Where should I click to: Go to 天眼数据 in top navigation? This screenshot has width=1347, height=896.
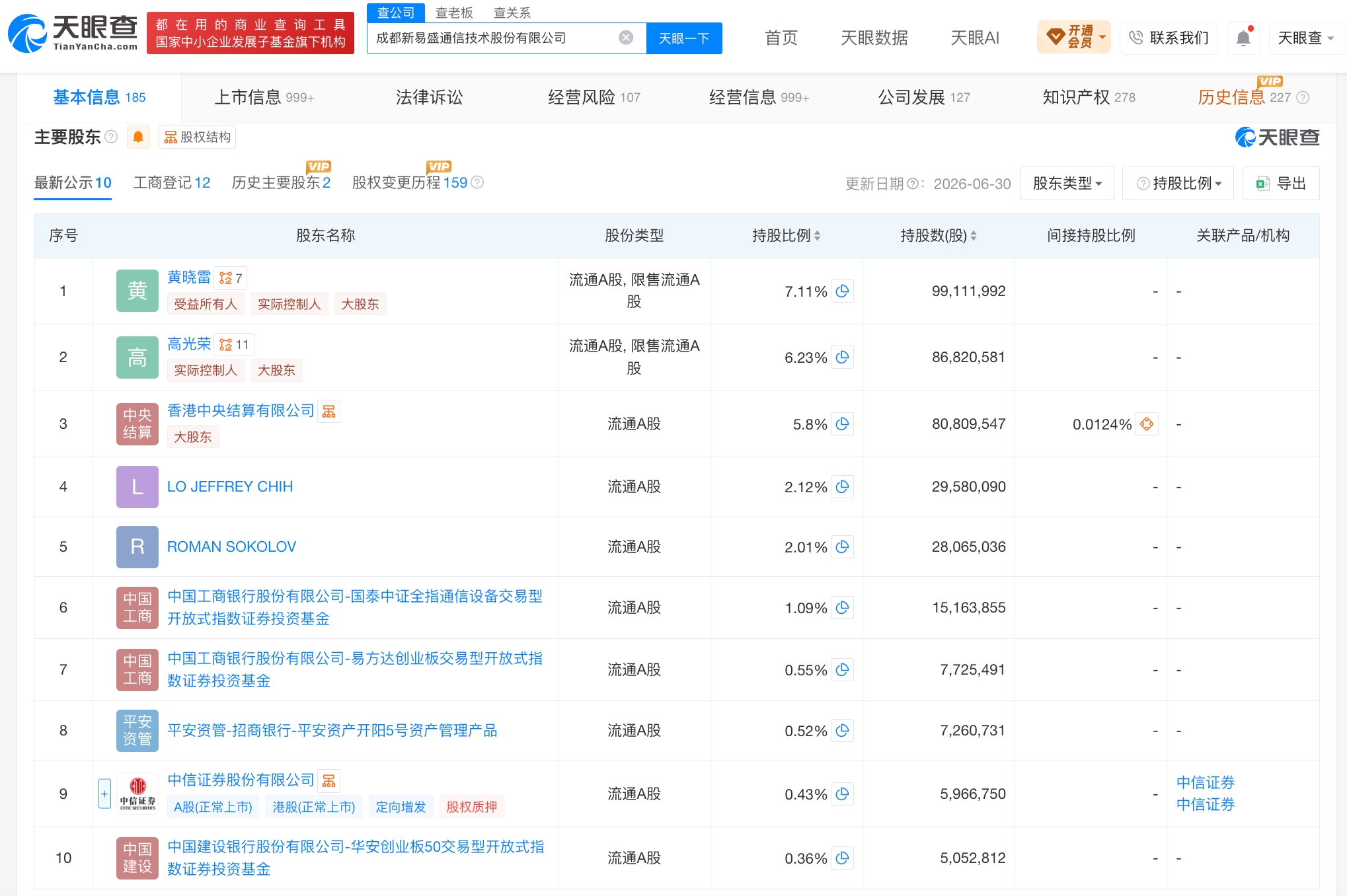pyautogui.click(x=874, y=38)
